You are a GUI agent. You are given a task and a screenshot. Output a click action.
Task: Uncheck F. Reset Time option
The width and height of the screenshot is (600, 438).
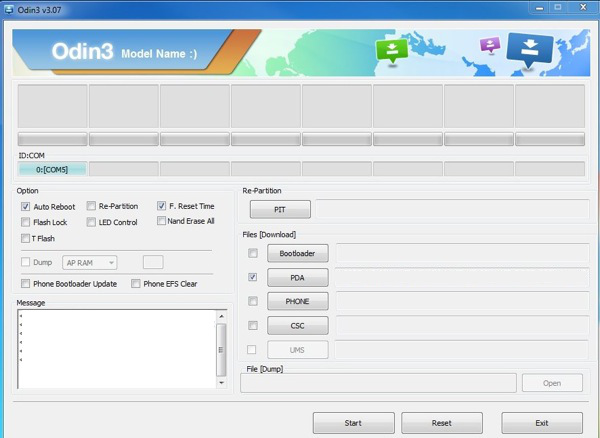click(161, 206)
